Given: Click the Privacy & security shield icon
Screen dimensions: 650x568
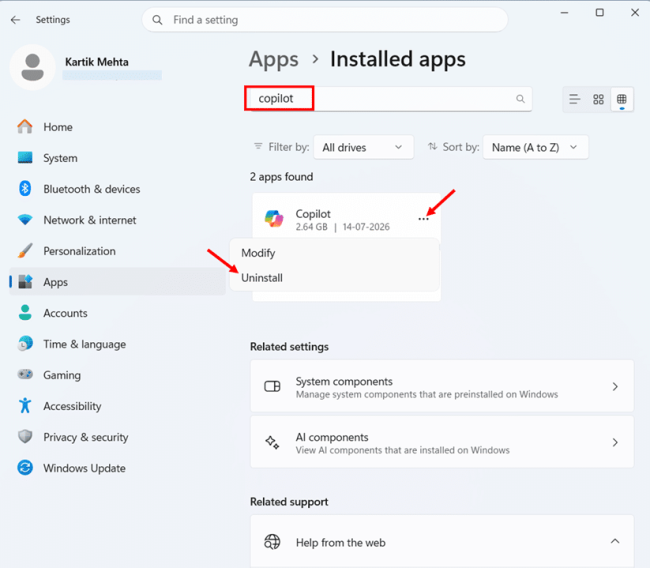Looking at the screenshot, I should coord(25,437).
